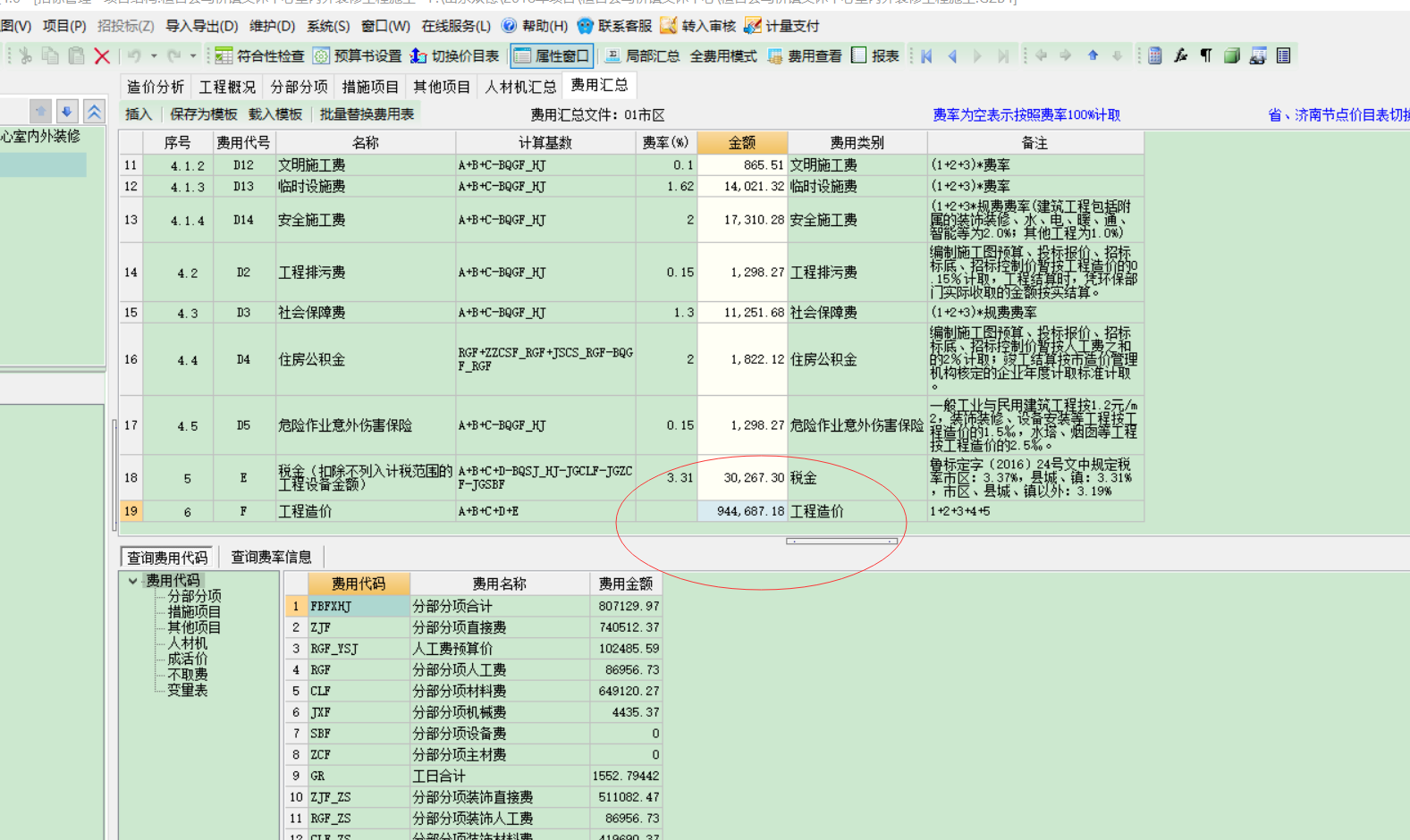Click 切换价目表 switch price list
Viewport: 1410px width, 840px height.
454,56
